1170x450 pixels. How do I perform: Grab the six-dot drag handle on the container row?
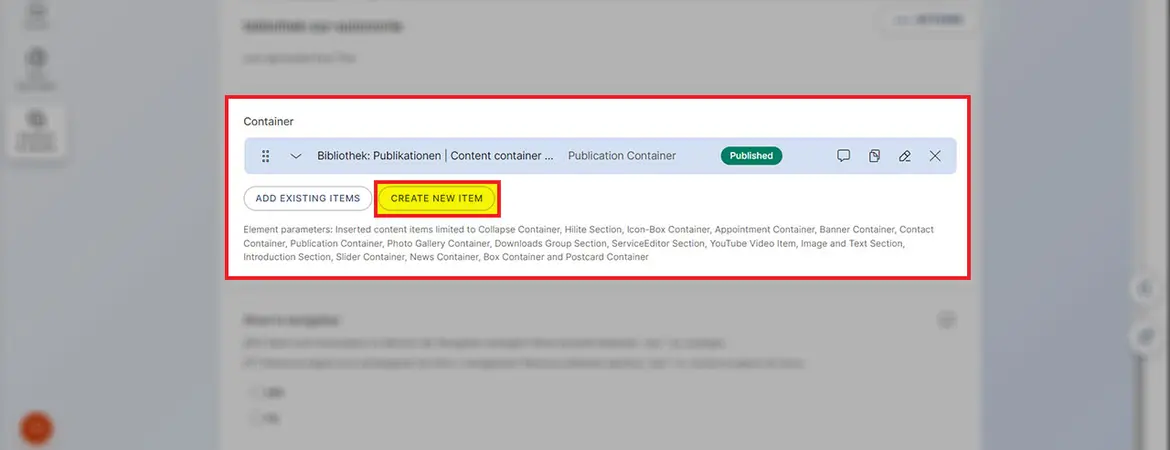[266, 156]
